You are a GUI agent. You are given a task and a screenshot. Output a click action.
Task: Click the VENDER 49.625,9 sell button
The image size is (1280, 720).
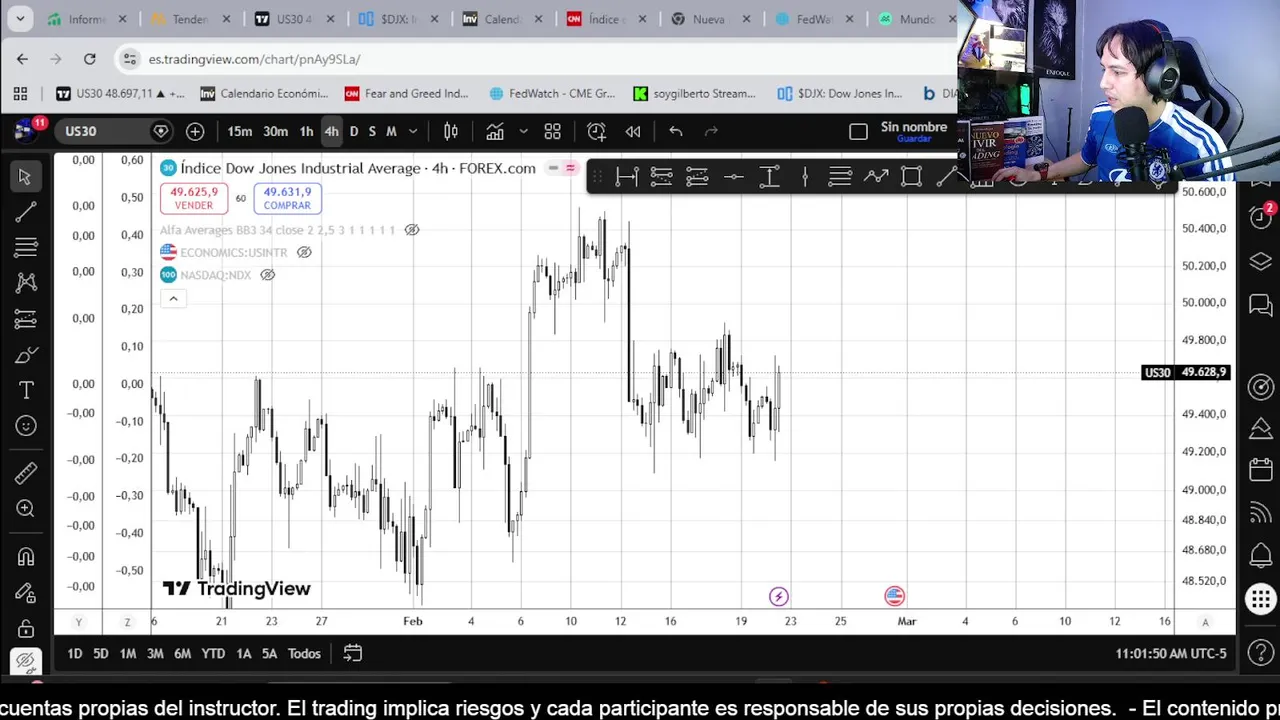coord(194,198)
